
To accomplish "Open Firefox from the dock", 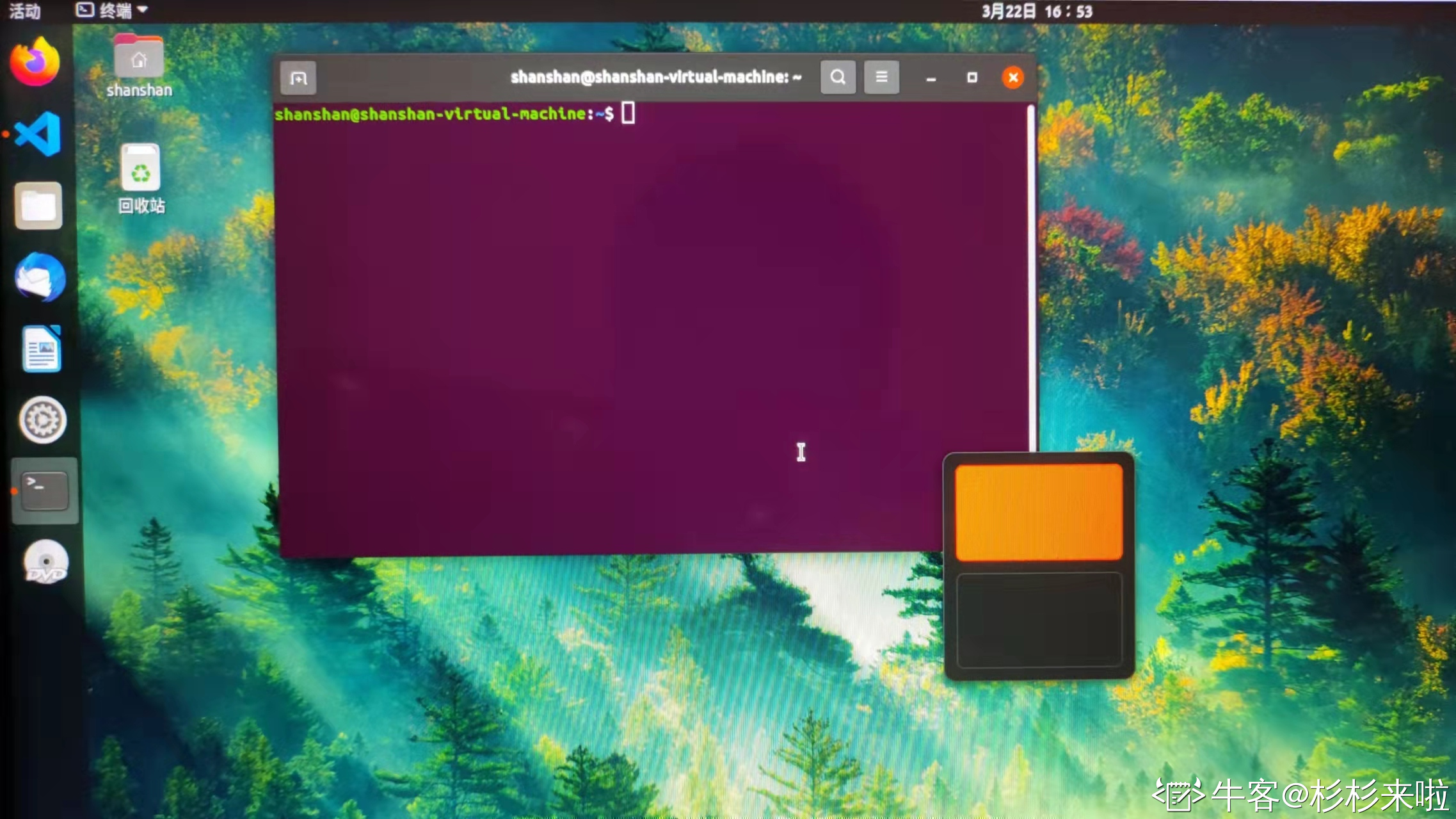I will (35, 61).
